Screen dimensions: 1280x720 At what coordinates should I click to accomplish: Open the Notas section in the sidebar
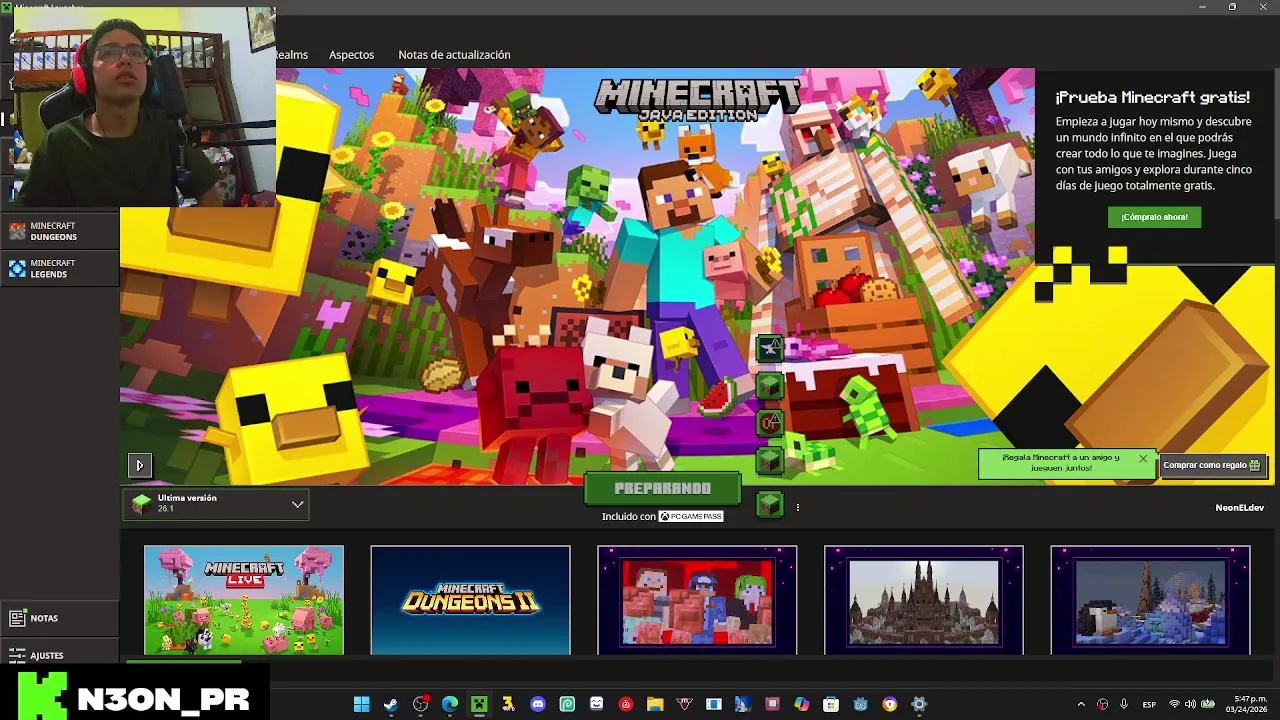(x=60, y=618)
